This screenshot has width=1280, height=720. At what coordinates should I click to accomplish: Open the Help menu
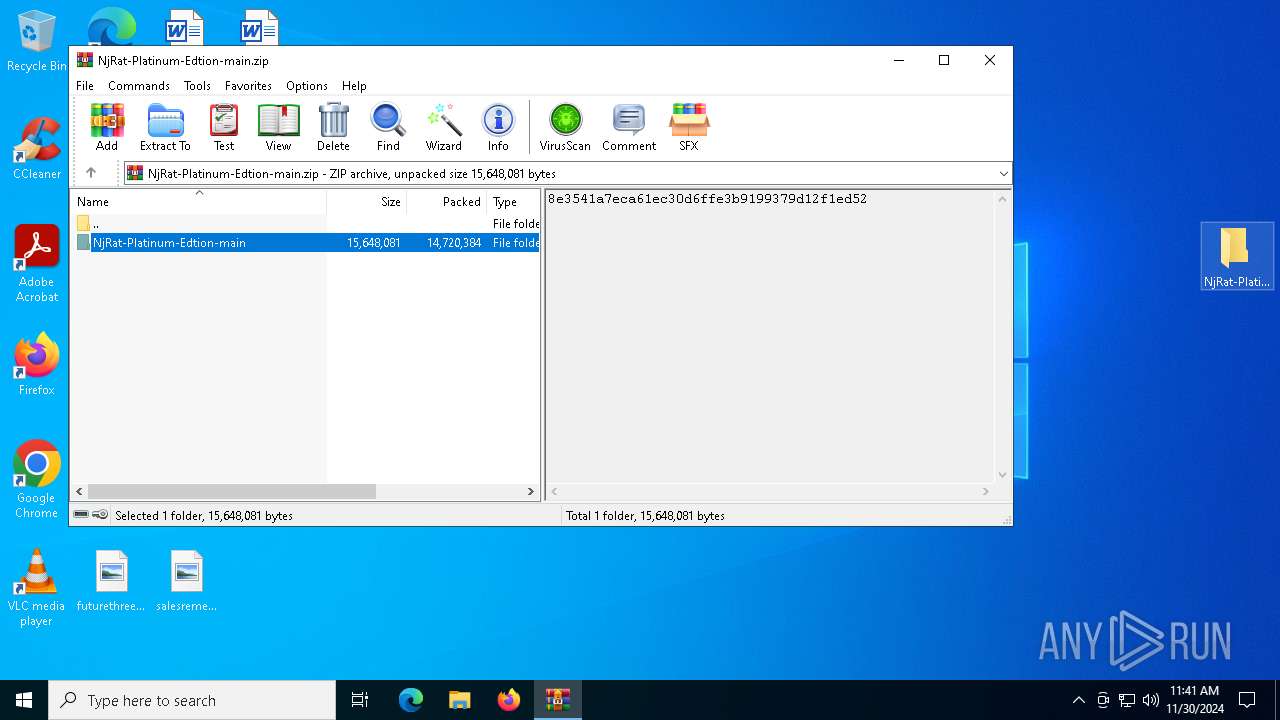coord(354,86)
